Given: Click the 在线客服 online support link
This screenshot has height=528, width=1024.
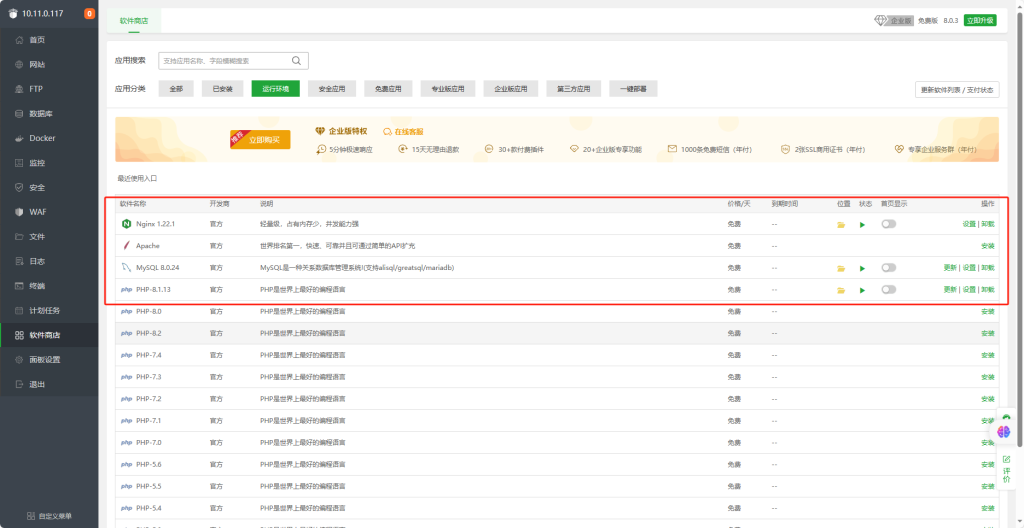Looking at the screenshot, I should click(404, 132).
